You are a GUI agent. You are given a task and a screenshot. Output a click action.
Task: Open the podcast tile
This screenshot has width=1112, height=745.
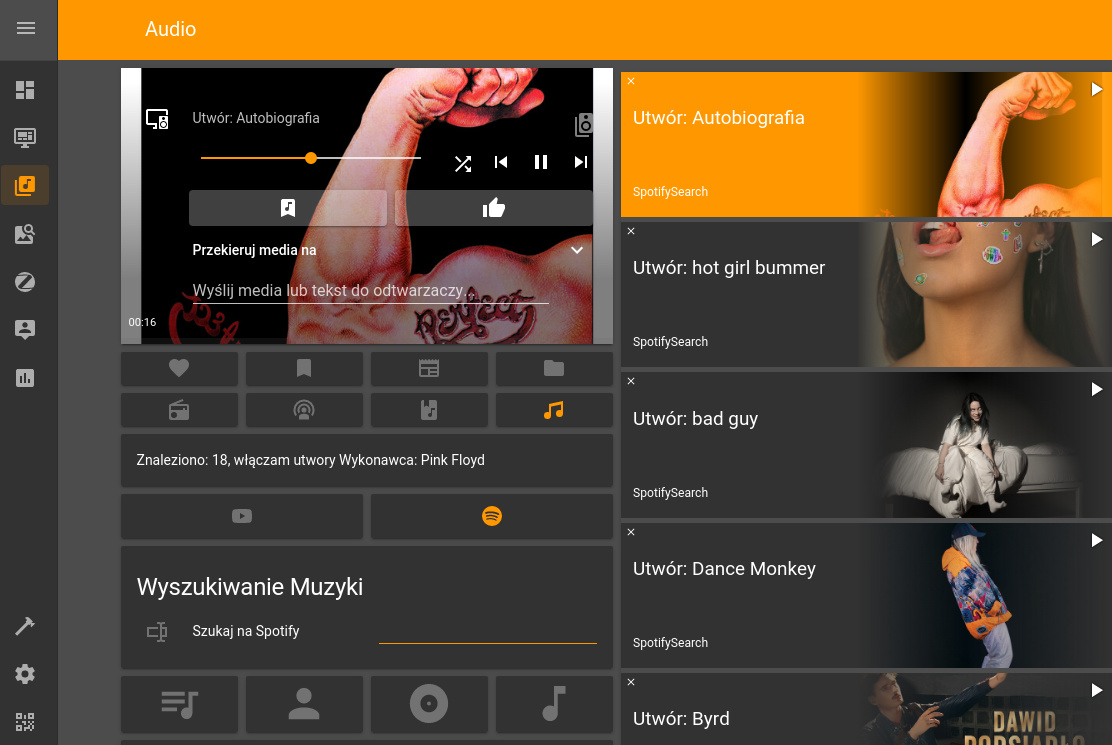(x=304, y=410)
